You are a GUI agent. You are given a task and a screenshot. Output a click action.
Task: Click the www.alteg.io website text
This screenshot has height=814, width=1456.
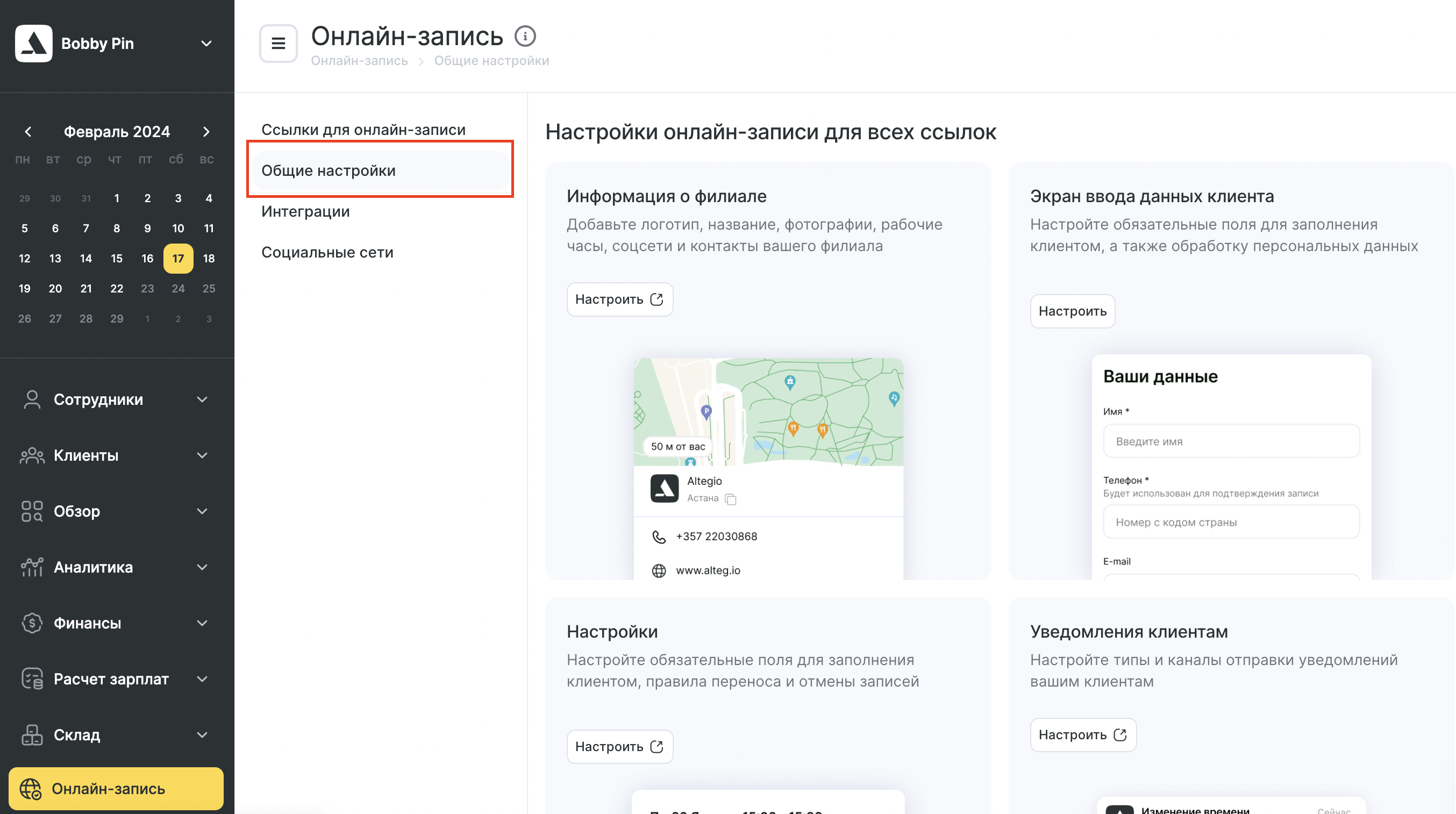point(708,570)
